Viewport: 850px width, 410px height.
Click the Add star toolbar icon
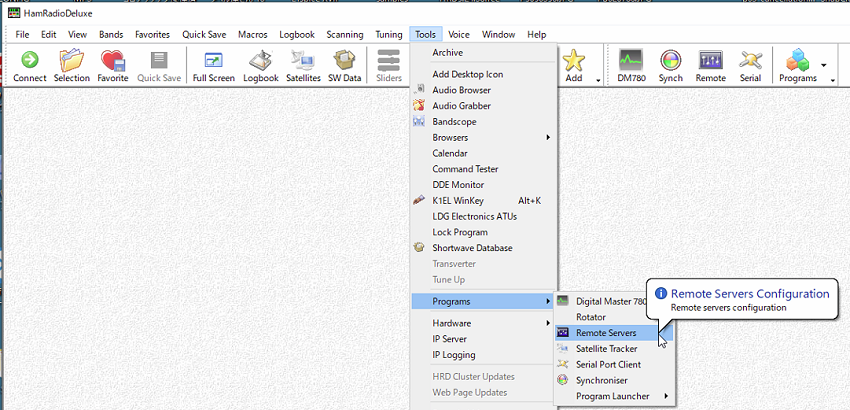pos(574,66)
